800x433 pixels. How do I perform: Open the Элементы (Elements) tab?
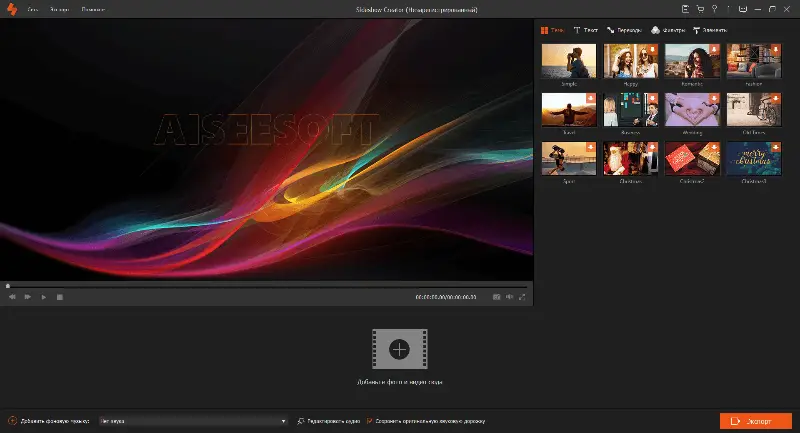[710, 31]
